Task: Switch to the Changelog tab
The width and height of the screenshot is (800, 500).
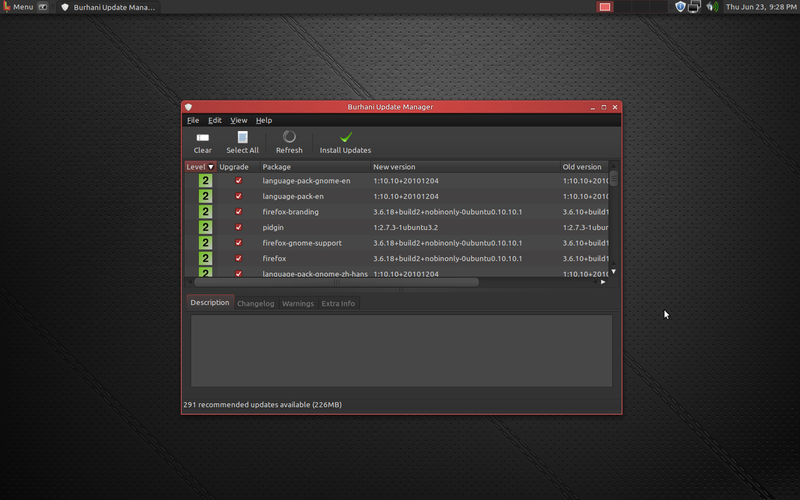Action: (255, 303)
